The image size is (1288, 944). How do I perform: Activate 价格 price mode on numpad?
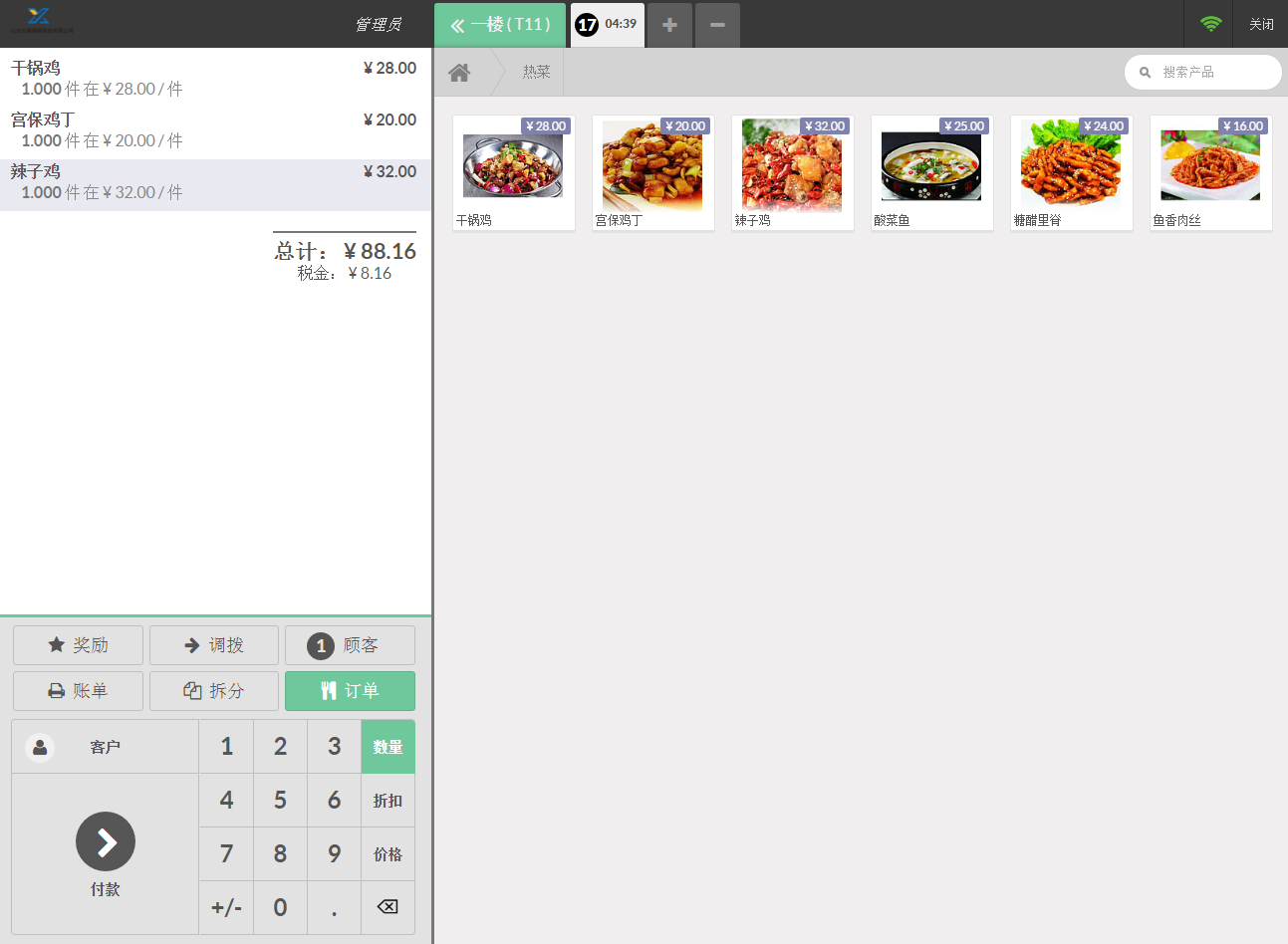point(387,854)
